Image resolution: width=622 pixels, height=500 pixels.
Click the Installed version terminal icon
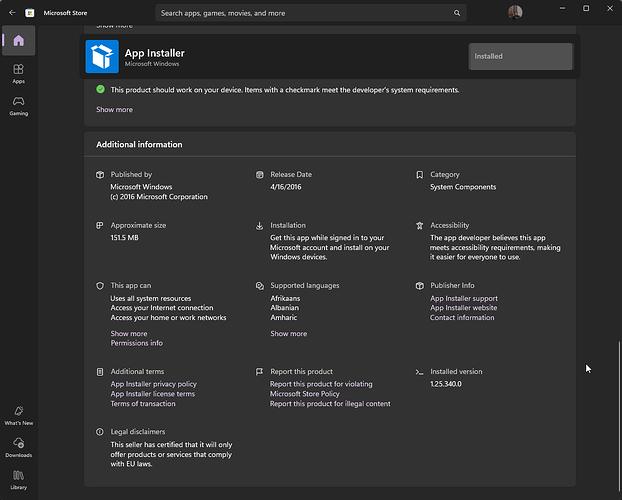point(419,372)
